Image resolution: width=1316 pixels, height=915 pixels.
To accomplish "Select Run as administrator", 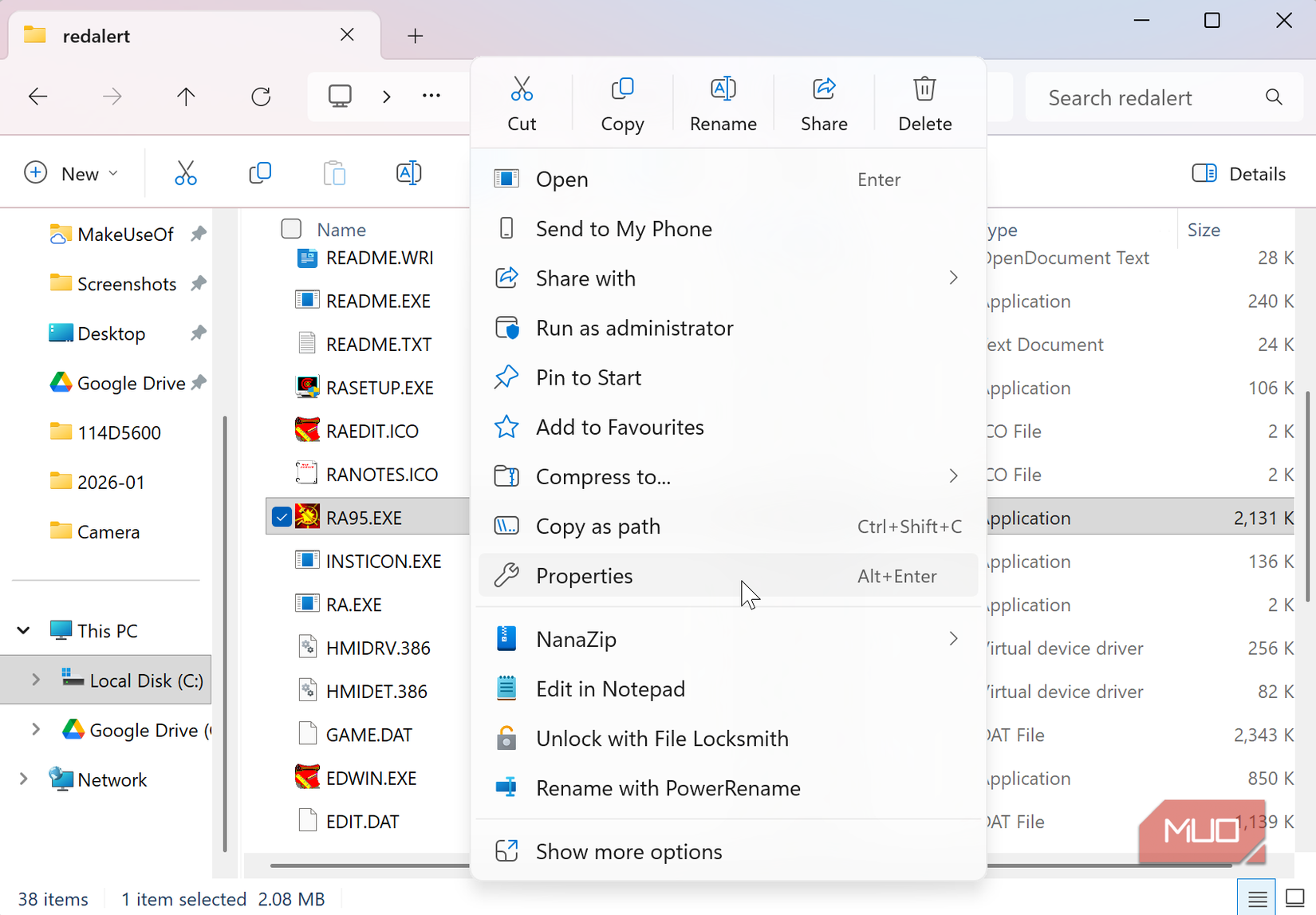I will pos(635,328).
